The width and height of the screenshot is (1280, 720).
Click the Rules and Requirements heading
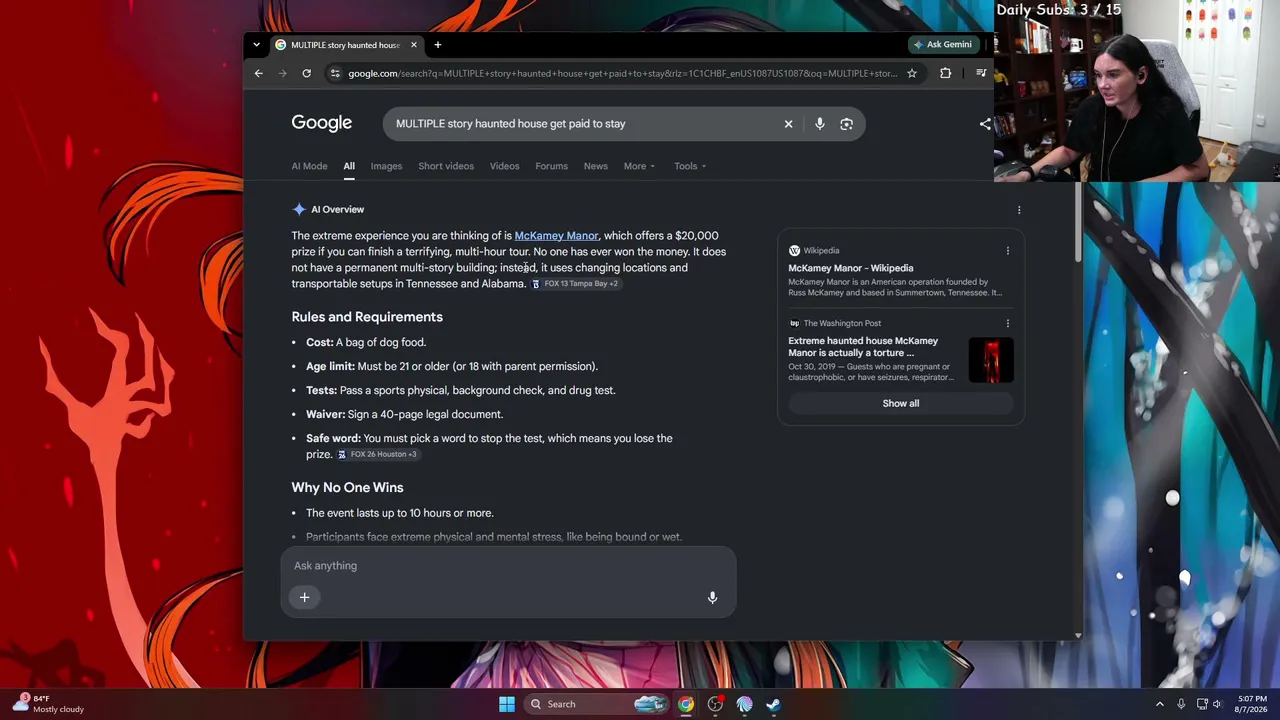pyautogui.click(x=367, y=317)
